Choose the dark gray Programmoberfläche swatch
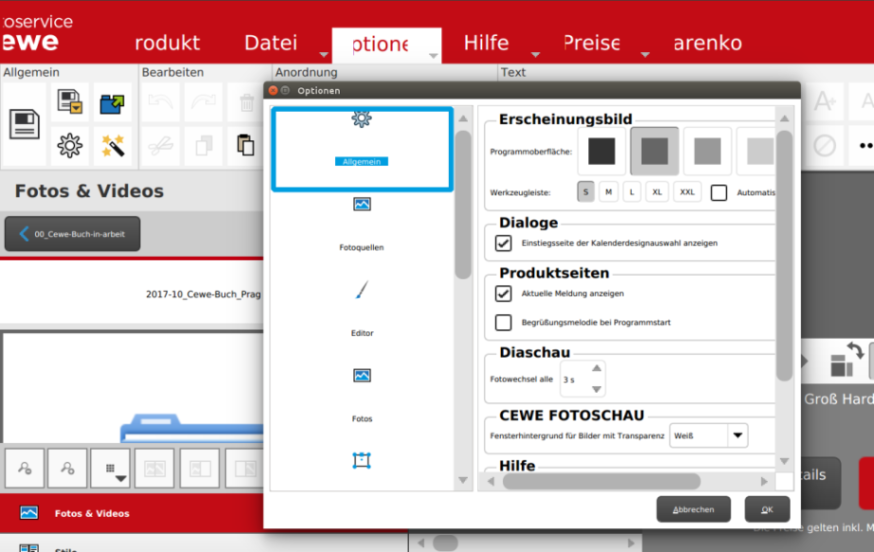The image size is (874, 552). tap(654, 151)
